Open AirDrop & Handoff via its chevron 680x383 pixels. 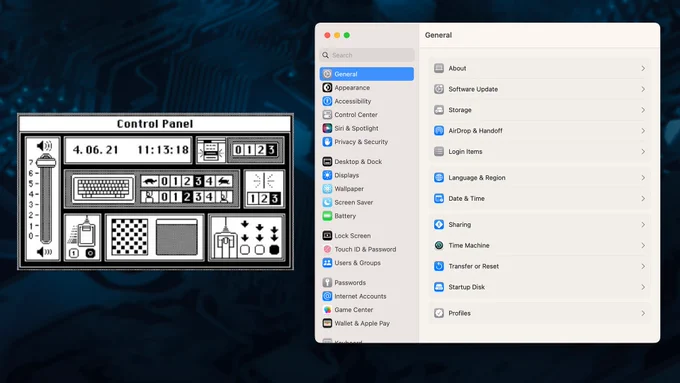click(x=643, y=131)
